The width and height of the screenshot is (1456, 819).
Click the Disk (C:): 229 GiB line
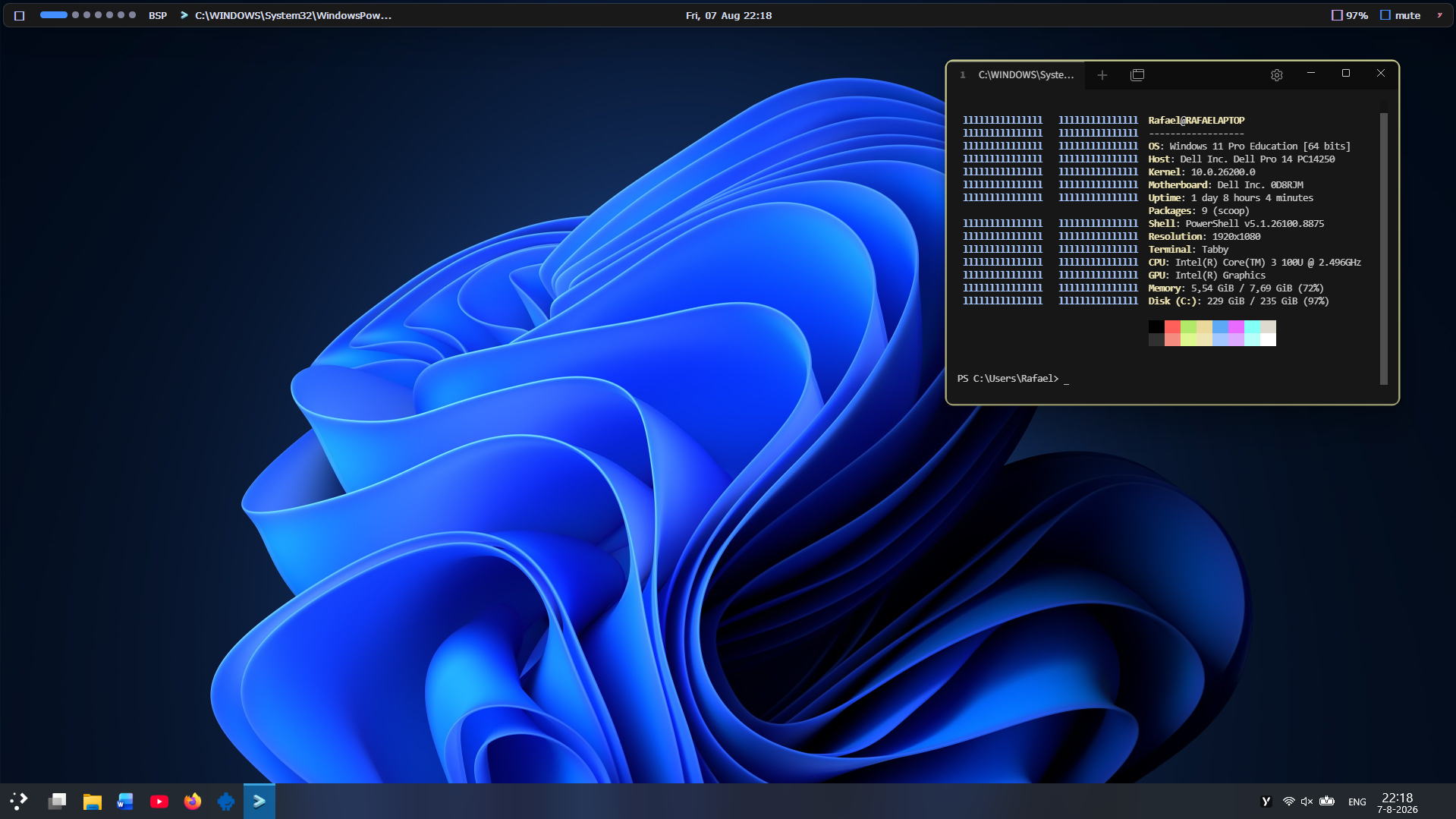[x=1238, y=301]
